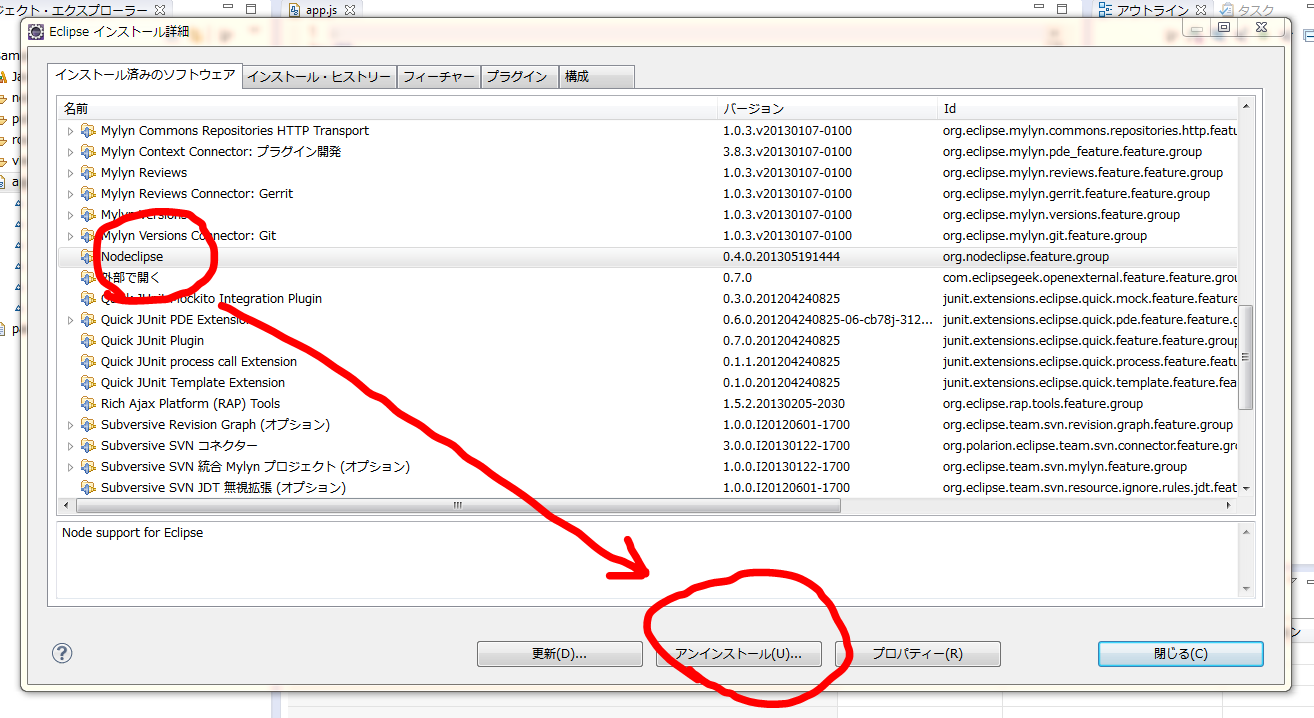Click the Quick JUnit Template Extension icon

coord(88,383)
